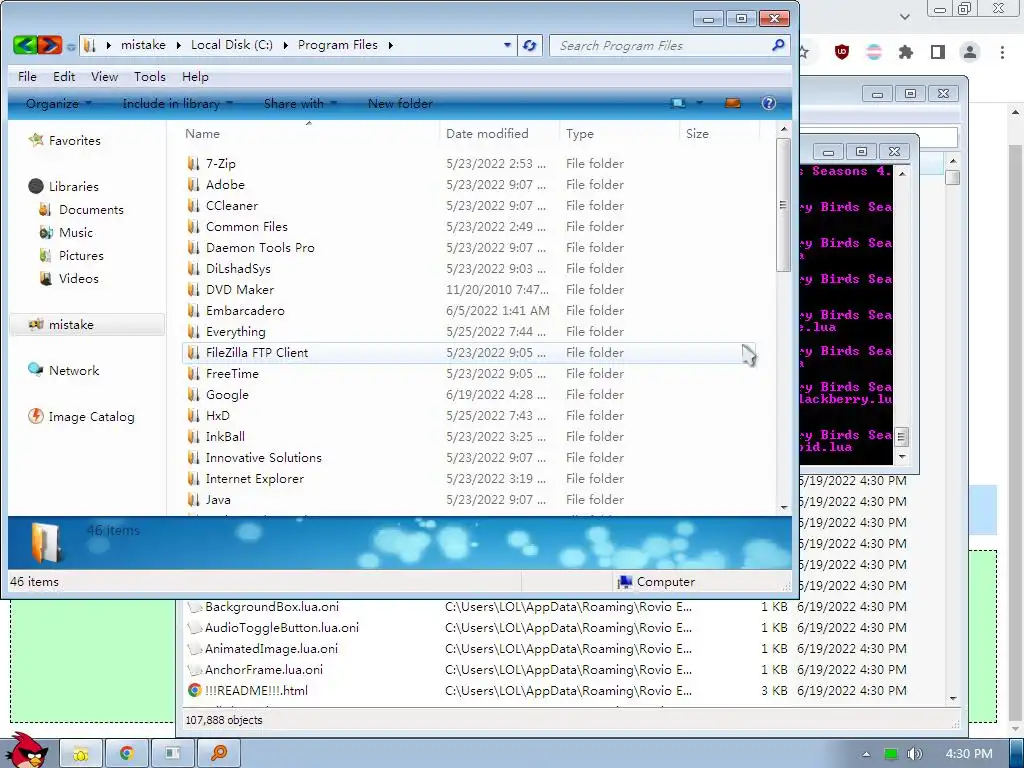Refresh the Program Files folder view
This screenshot has height=768, width=1024.
point(530,45)
